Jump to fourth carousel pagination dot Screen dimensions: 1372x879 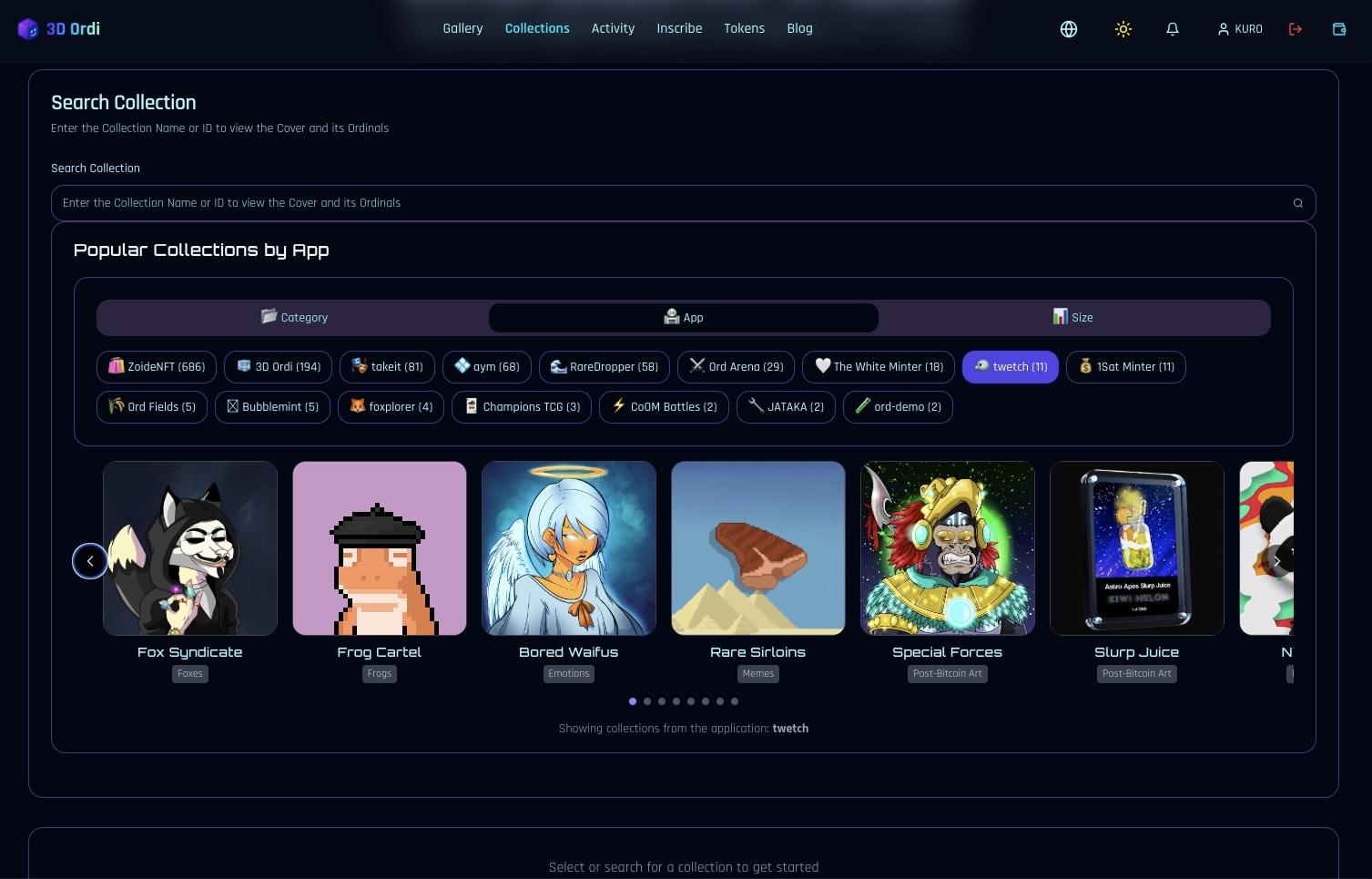676,701
